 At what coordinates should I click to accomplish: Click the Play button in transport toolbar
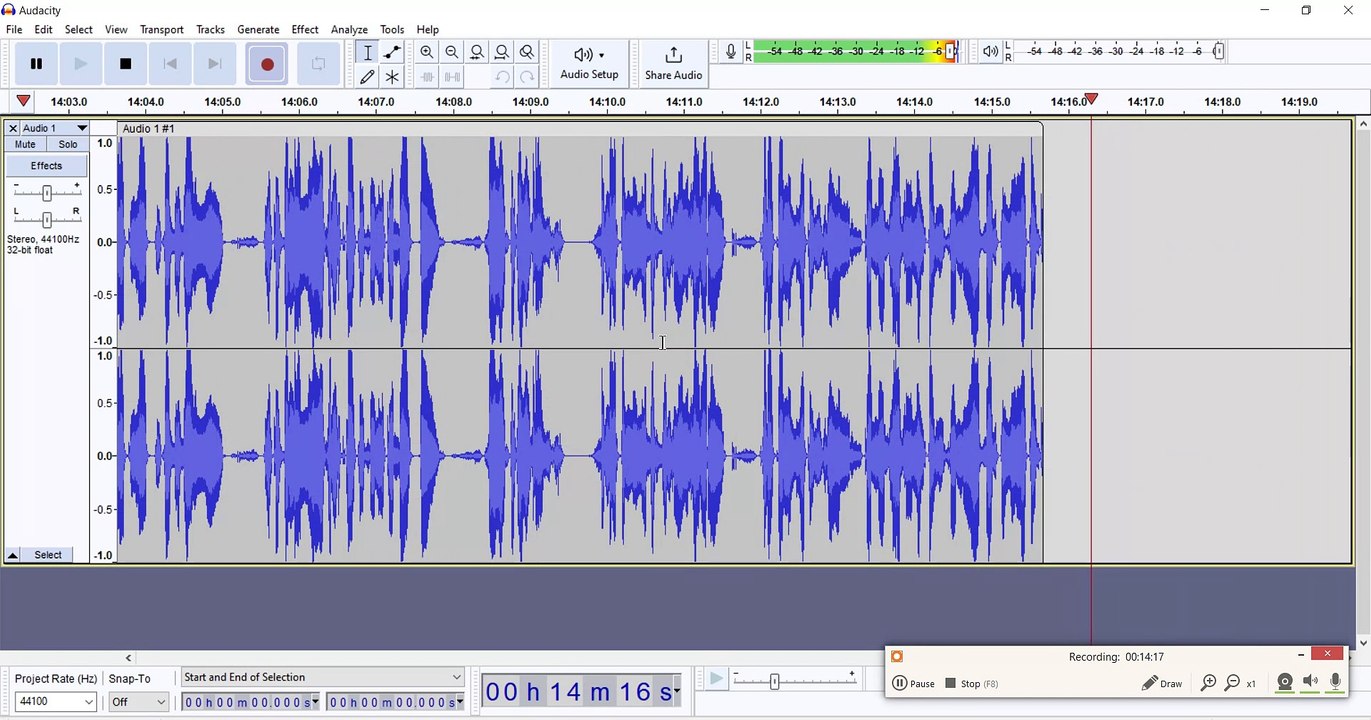pos(81,64)
